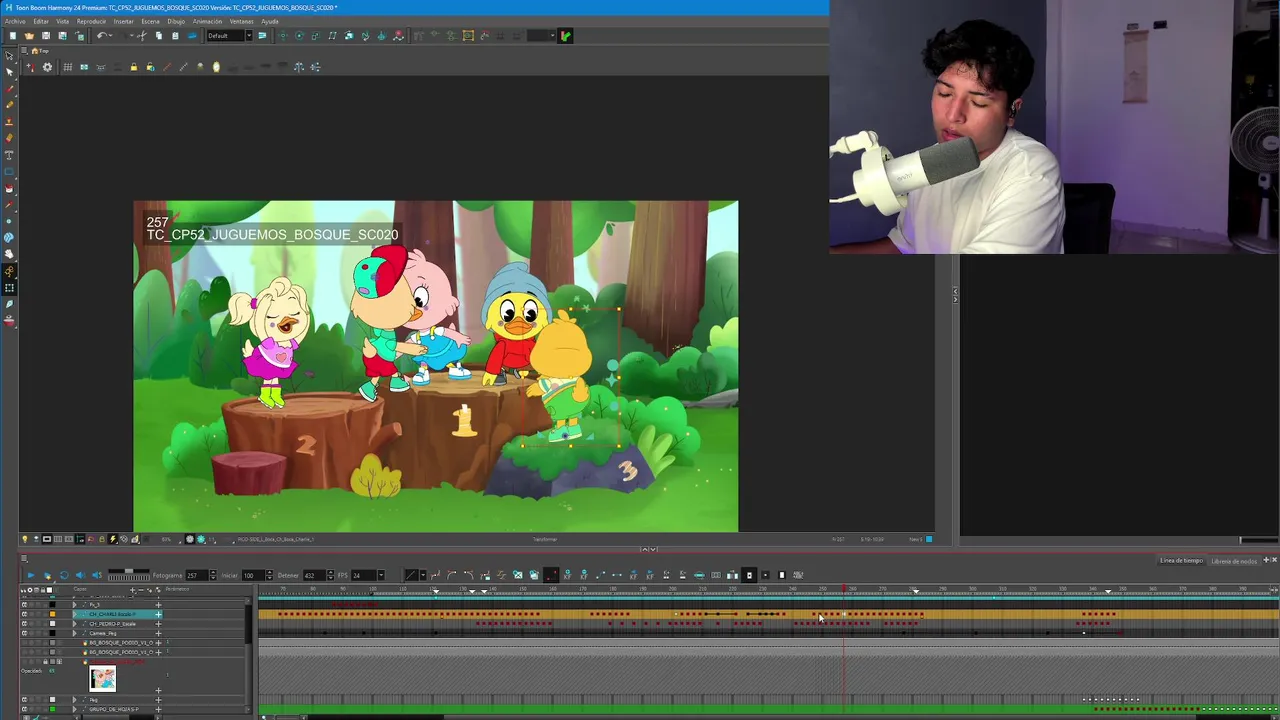Expand the CH_CHARLI layer group
The image size is (1280, 720).
pos(74,614)
